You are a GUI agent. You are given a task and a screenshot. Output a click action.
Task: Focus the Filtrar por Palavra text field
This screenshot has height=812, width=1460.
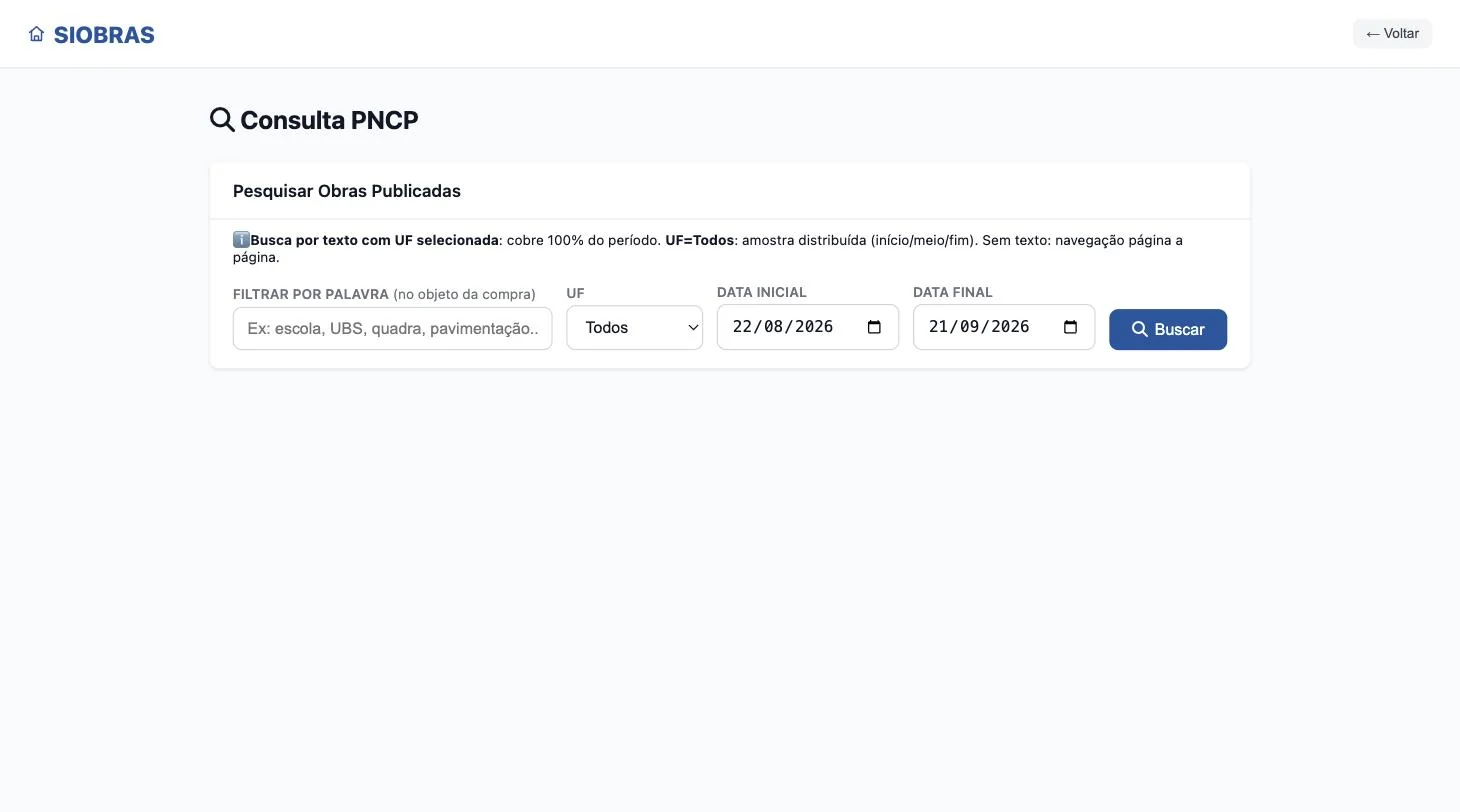pyautogui.click(x=392, y=328)
